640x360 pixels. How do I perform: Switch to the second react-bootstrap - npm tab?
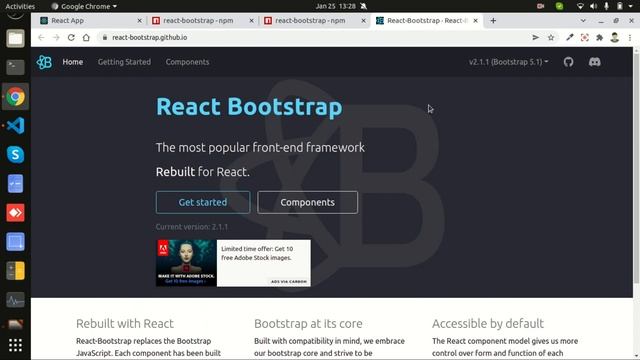[x=314, y=20]
